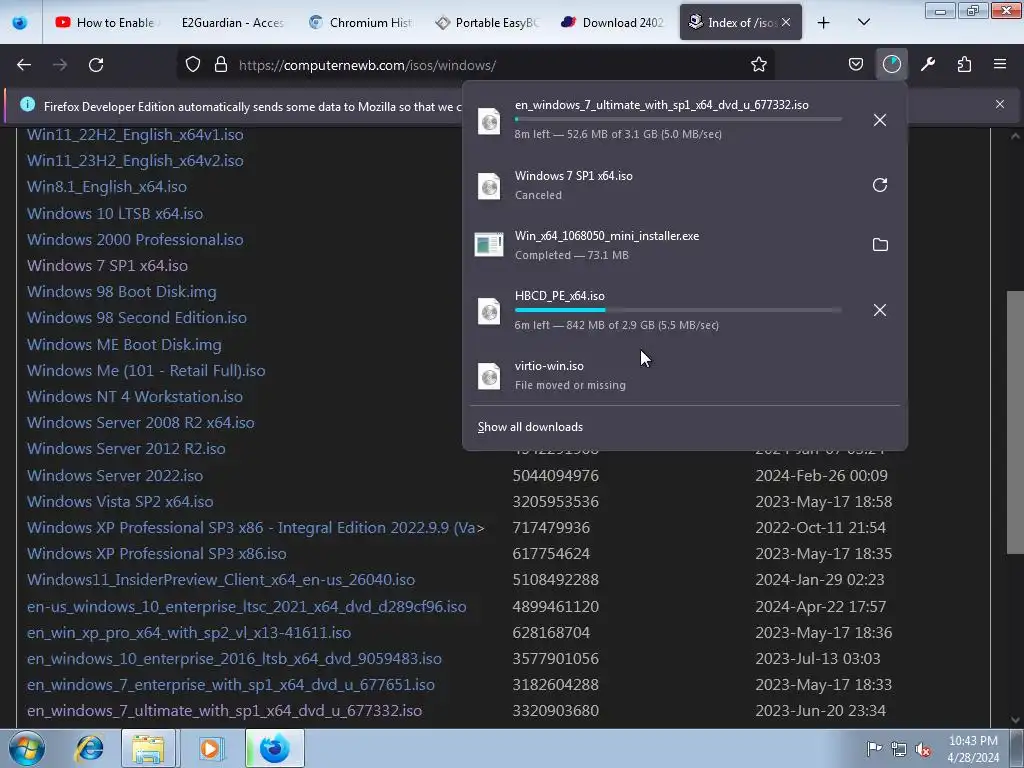
Task: Click the Firefox taskbar icon
Action: [x=274, y=748]
